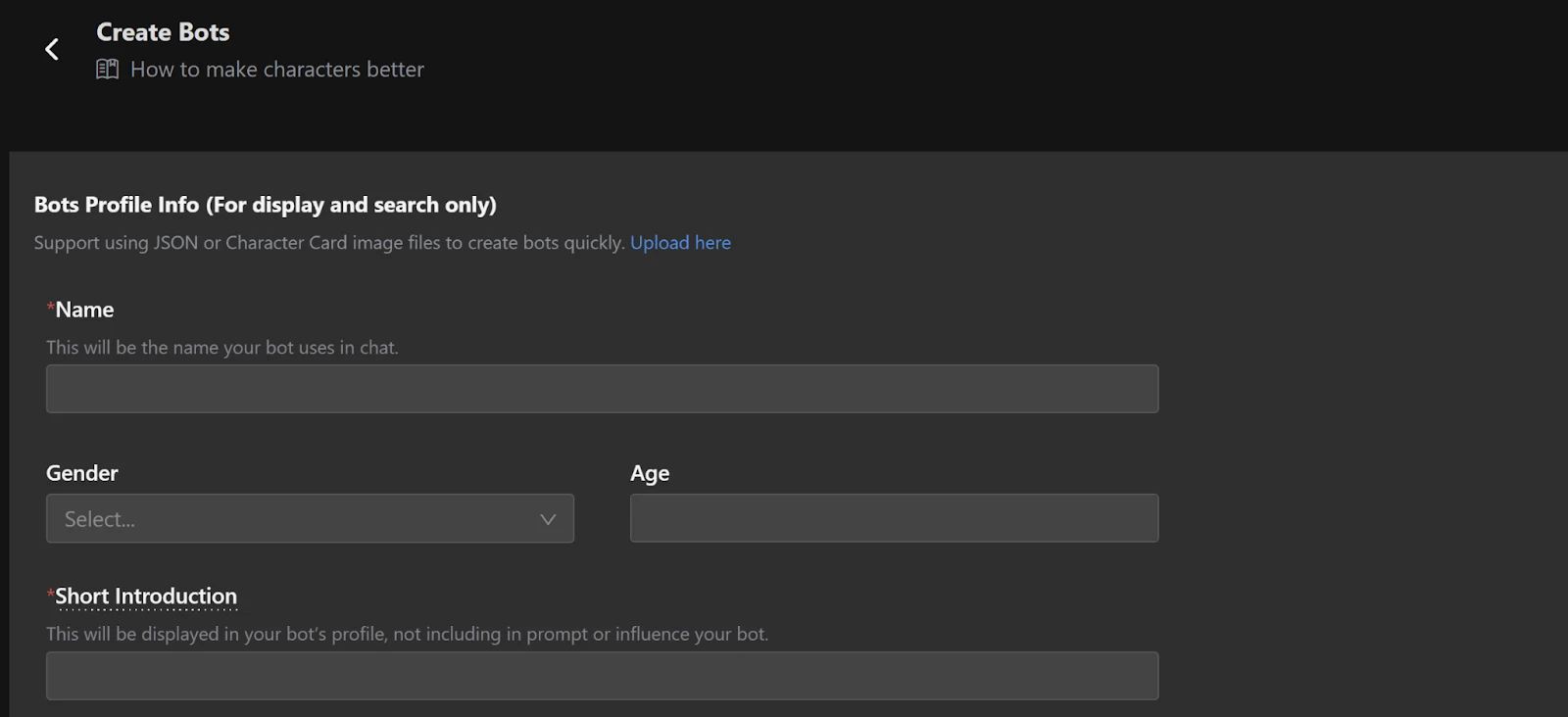Click the Bots Profile Info section heading

coord(266,205)
